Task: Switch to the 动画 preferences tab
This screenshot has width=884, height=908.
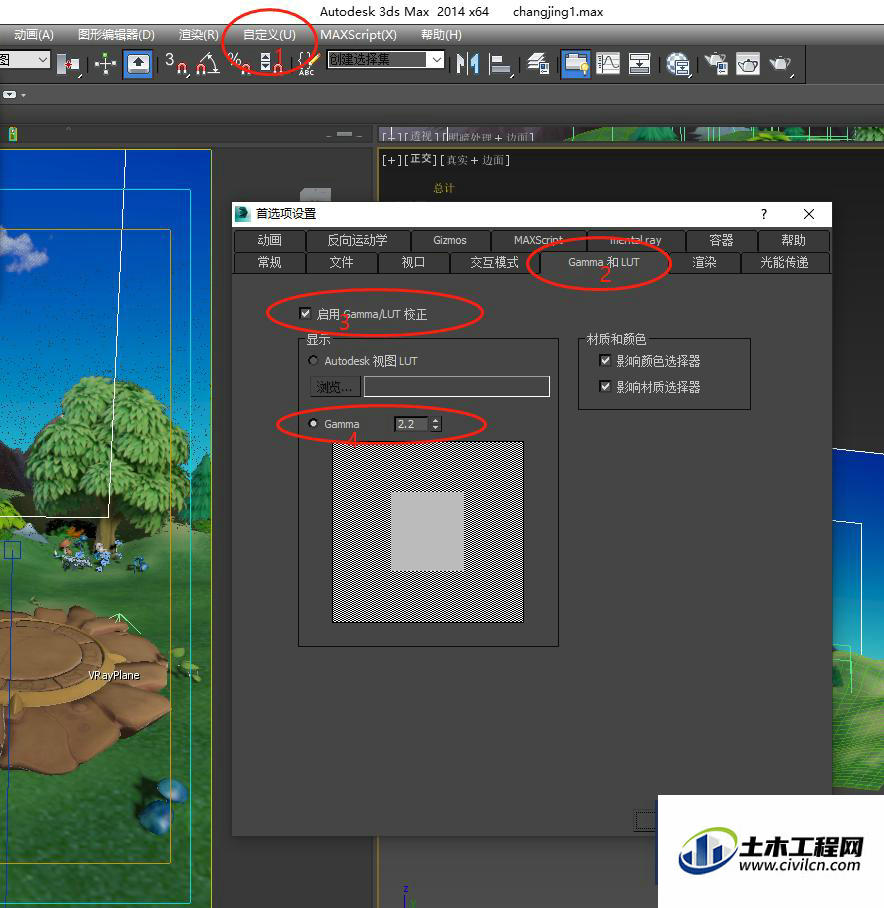Action: tap(269, 240)
